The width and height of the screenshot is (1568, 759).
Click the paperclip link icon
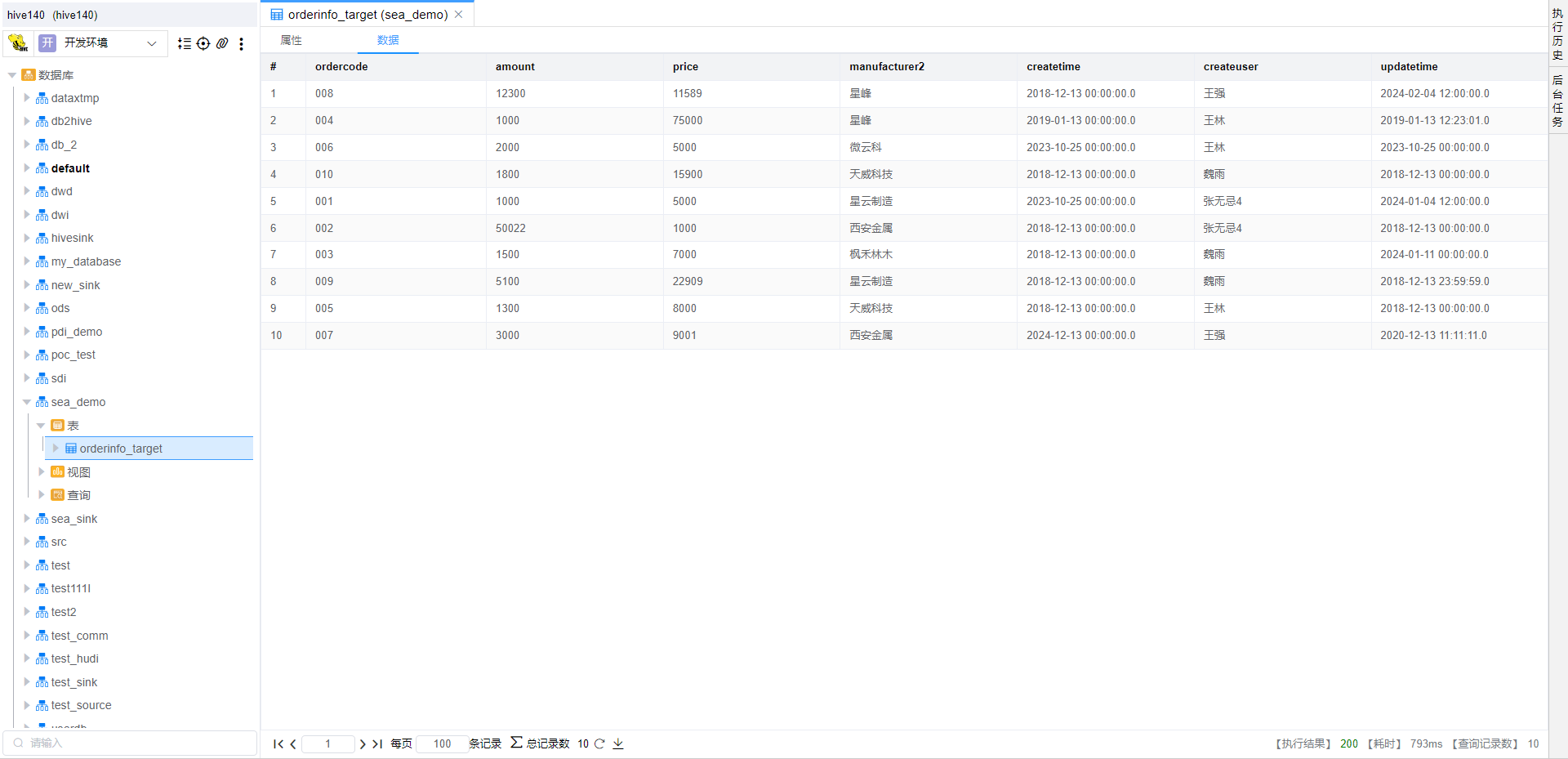pos(222,44)
